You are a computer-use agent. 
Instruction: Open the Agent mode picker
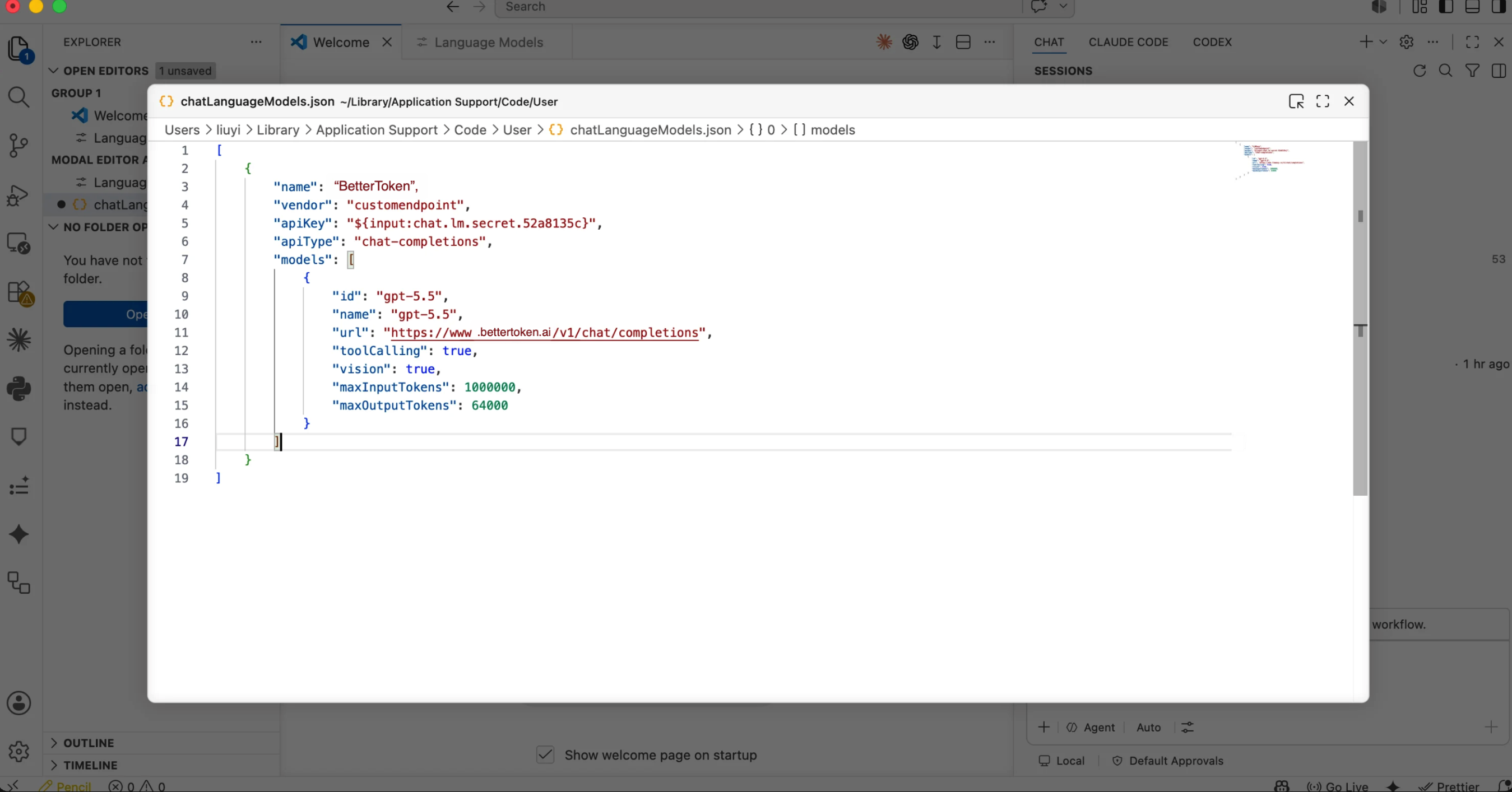(x=1091, y=728)
